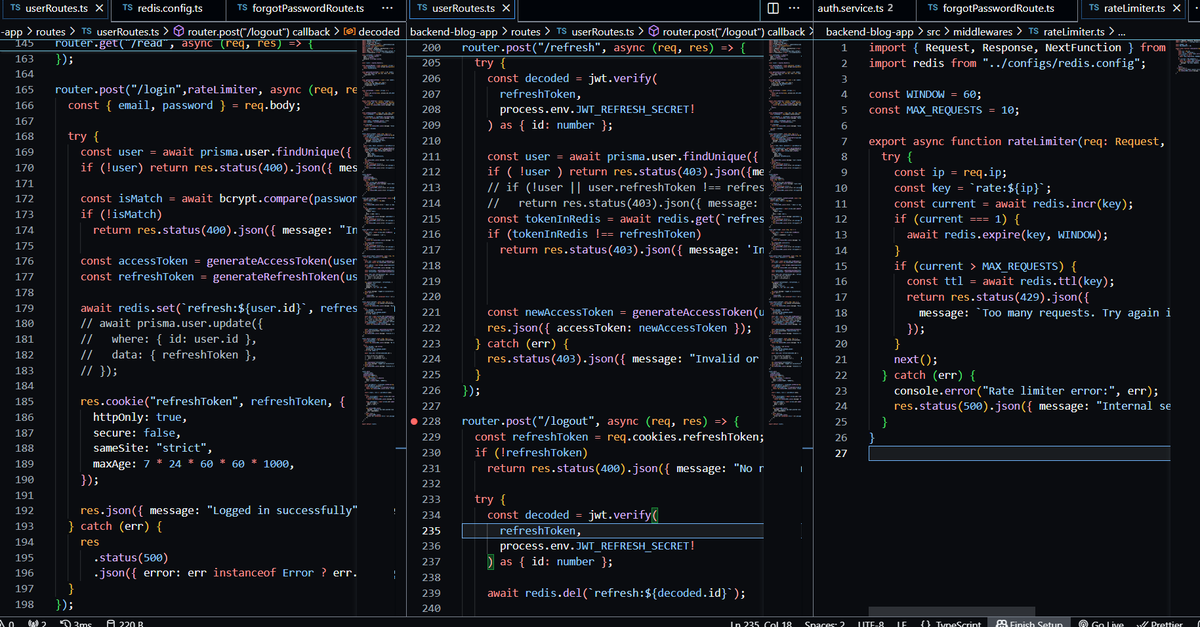Click line 'const WINDOW = 60;' in rateLimiter.ts

924,94
